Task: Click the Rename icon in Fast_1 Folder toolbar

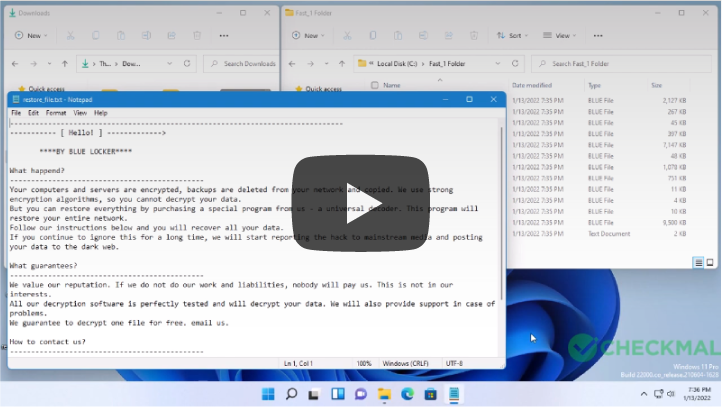Action: click(423, 35)
